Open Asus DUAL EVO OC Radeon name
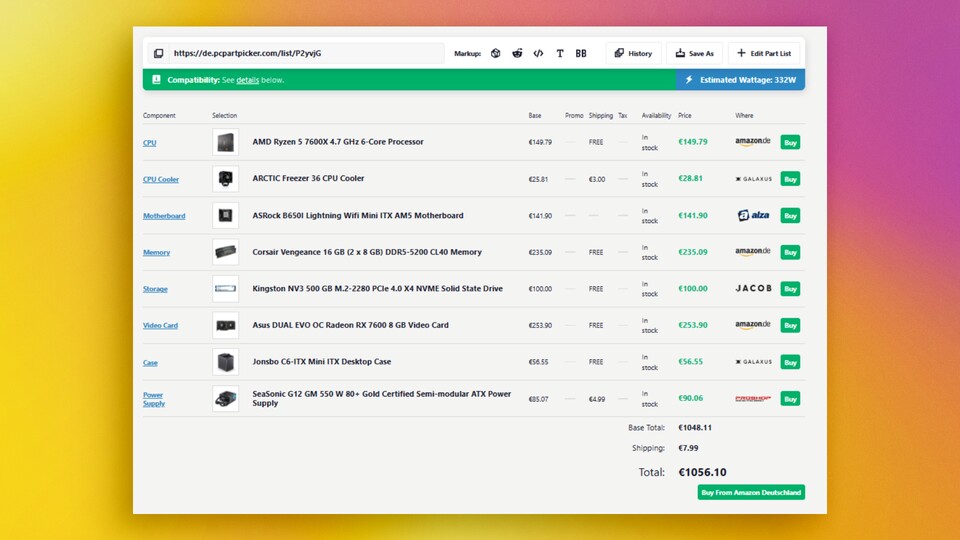This screenshot has height=540, width=960. point(350,325)
